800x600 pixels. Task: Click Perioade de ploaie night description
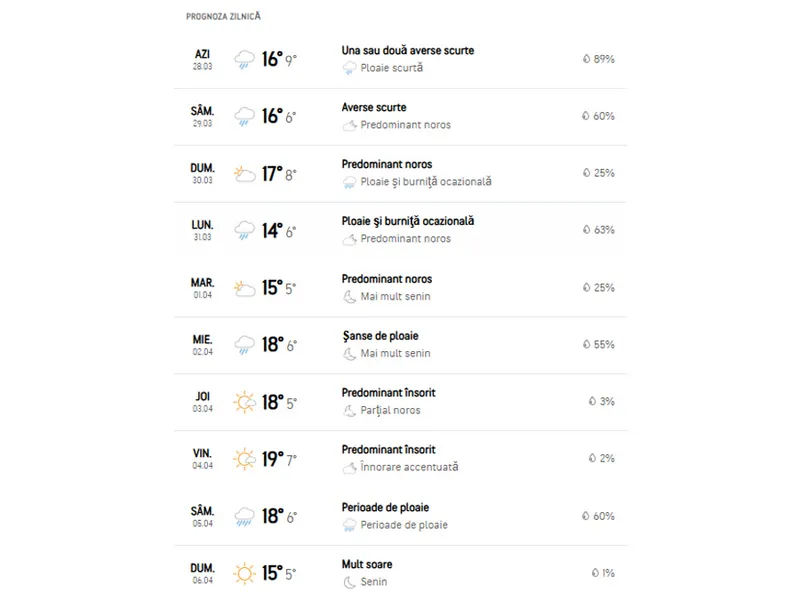pos(404,525)
